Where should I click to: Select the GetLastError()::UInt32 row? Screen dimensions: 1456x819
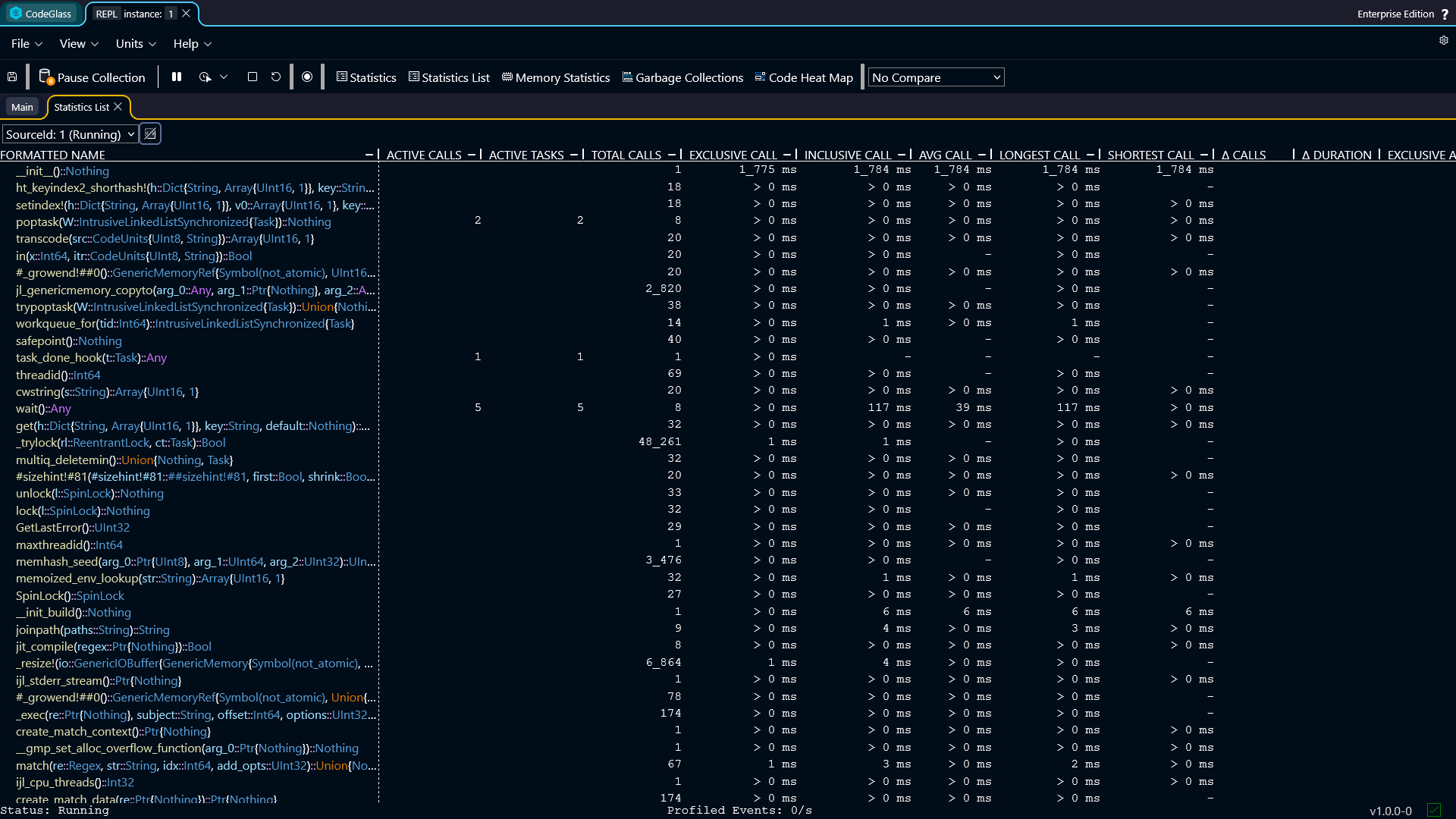[728, 527]
